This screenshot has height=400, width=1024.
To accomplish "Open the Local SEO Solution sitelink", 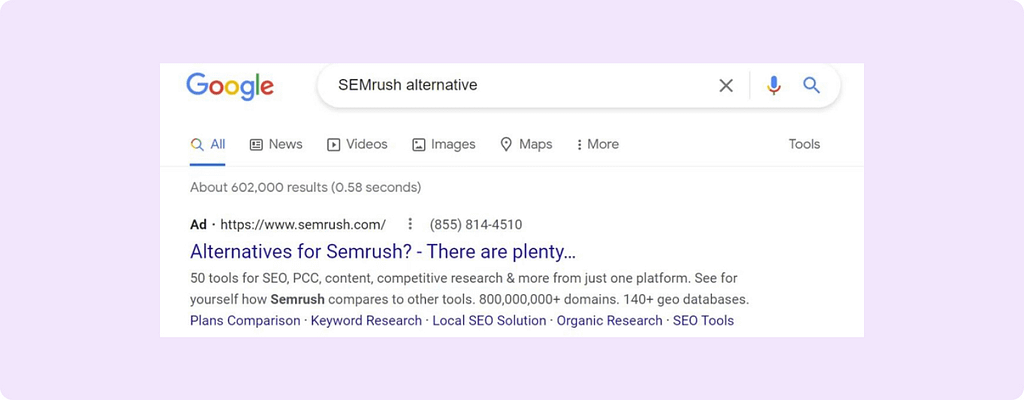I will [x=489, y=321].
